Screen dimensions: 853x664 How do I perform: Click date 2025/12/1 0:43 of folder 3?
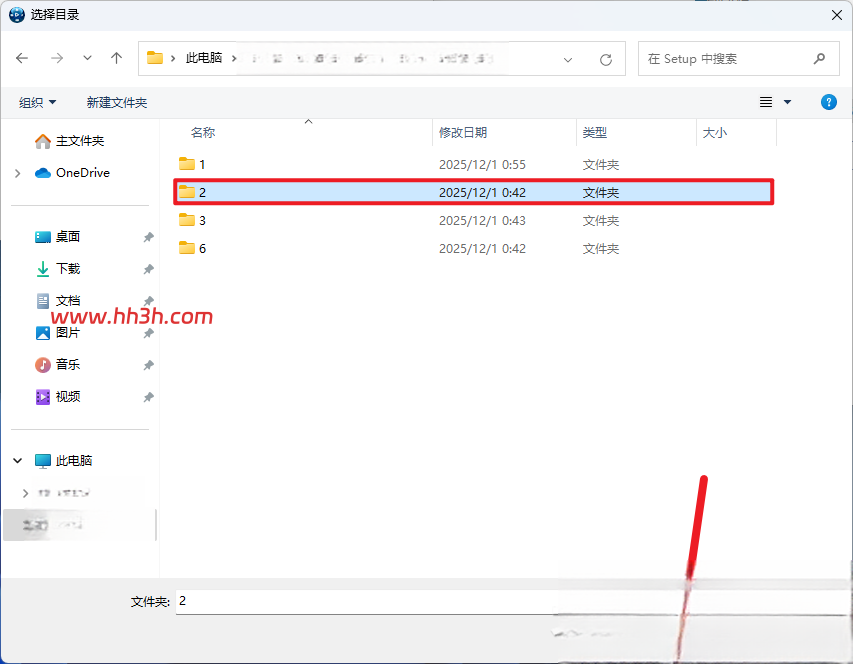point(482,220)
